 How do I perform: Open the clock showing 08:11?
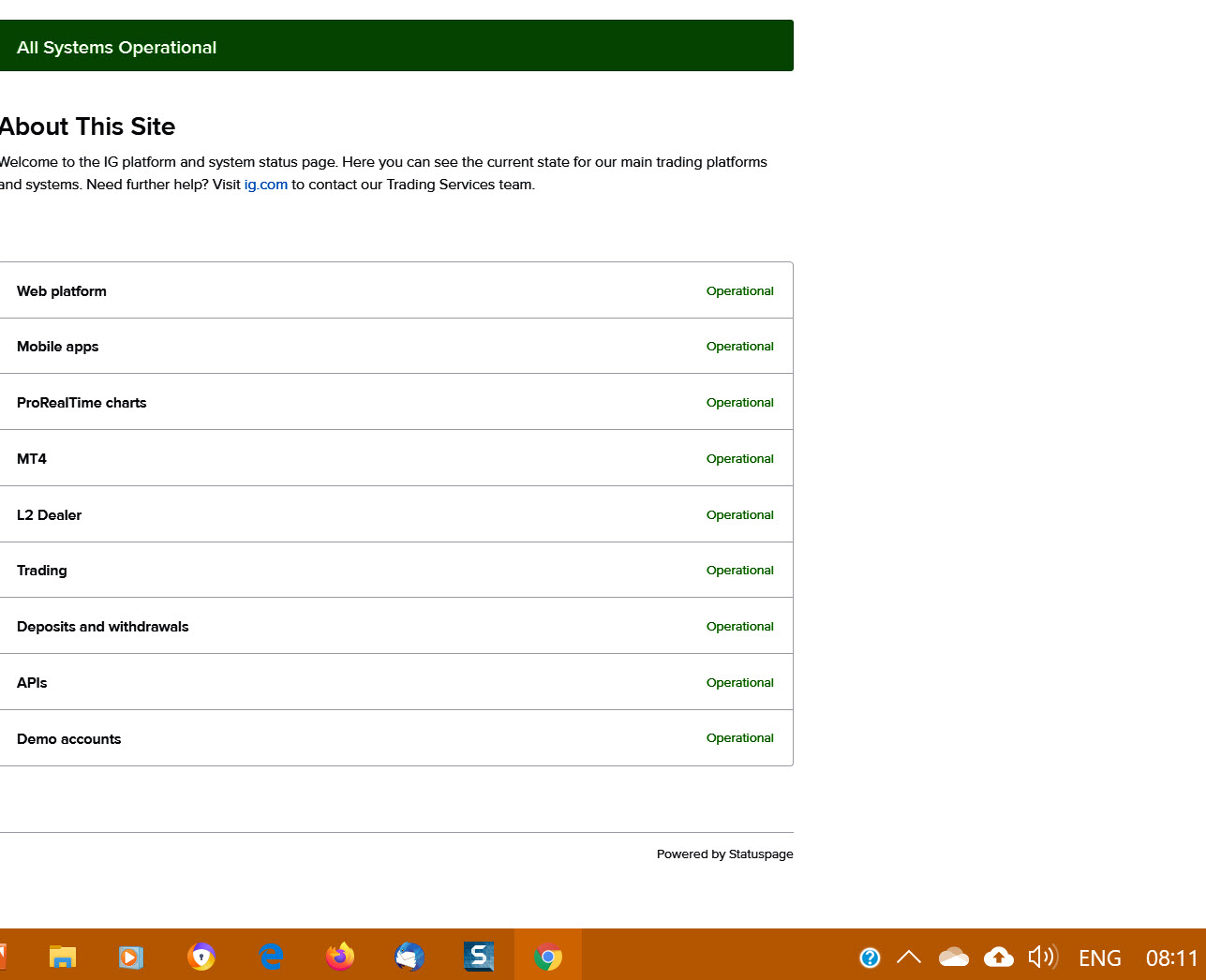[x=1172, y=958]
